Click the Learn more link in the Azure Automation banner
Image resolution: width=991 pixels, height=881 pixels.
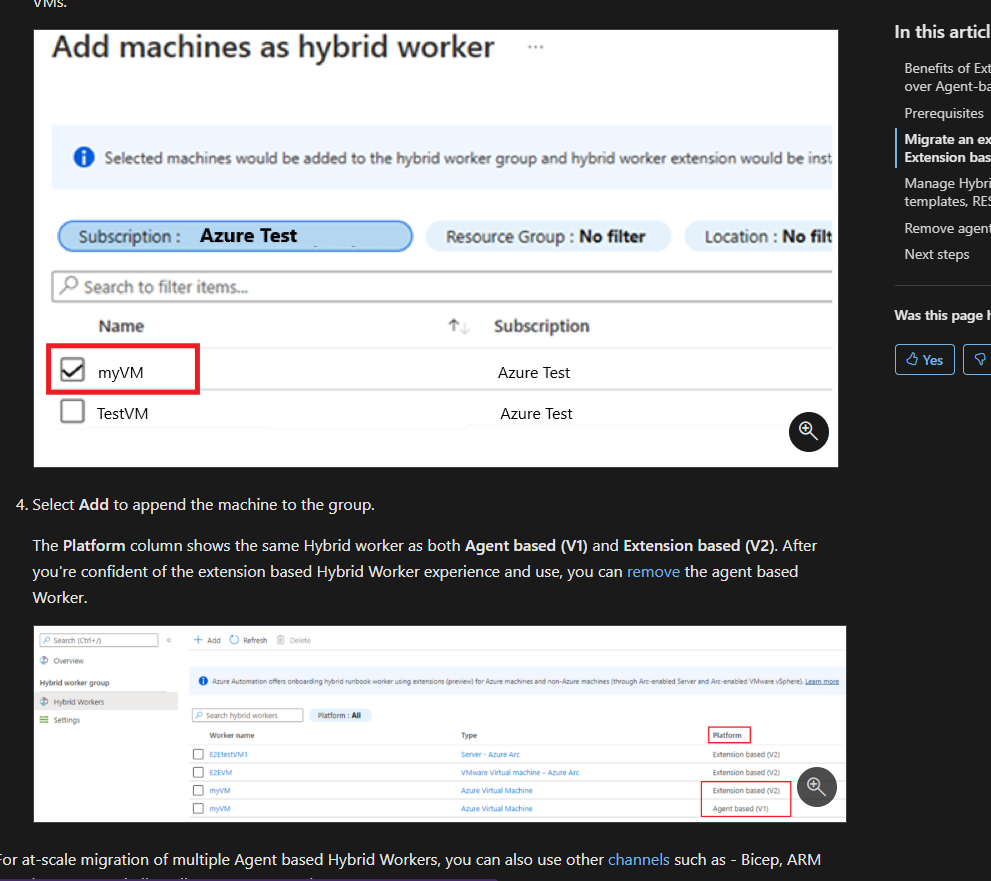click(x=822, y=681)
